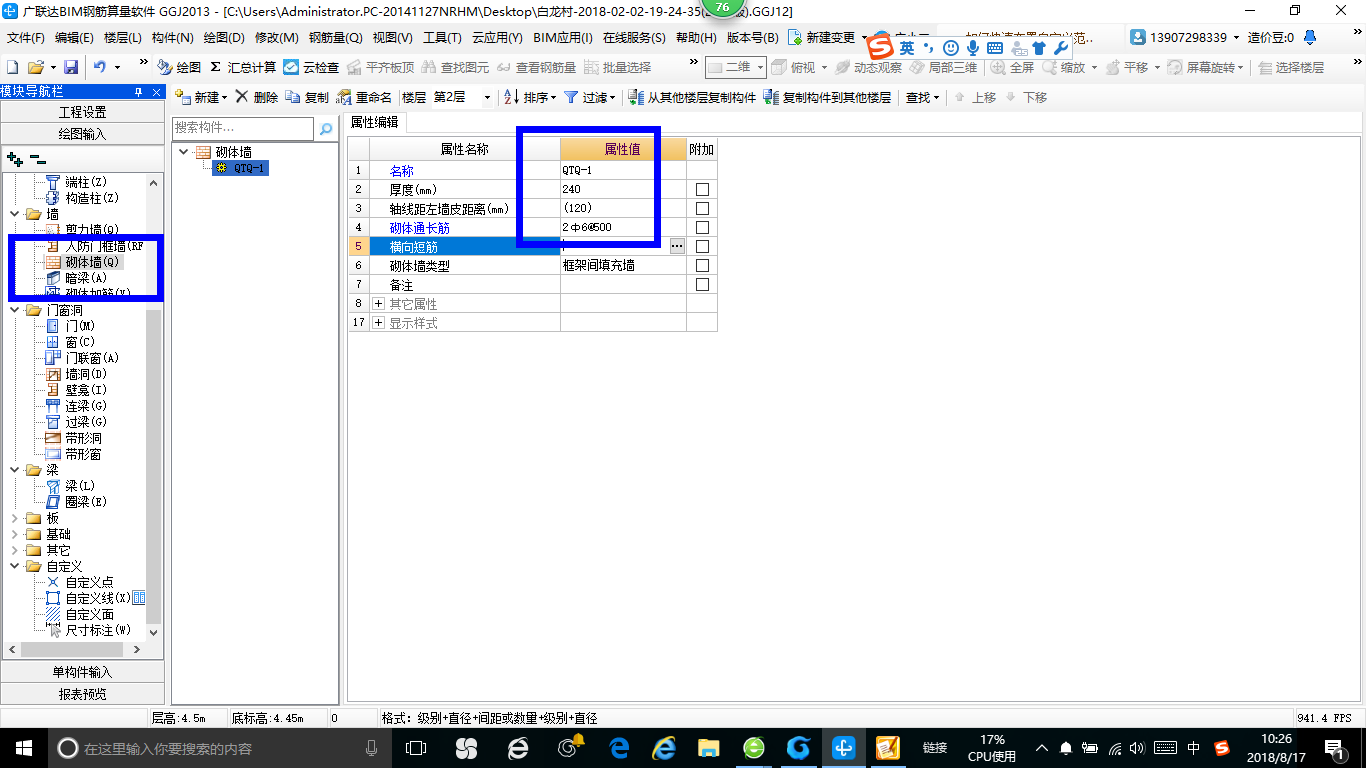Tick 附加 checkbox for 横向短筋 row
The width and height of the screenshot is (1366, 768).
(702, 246)
